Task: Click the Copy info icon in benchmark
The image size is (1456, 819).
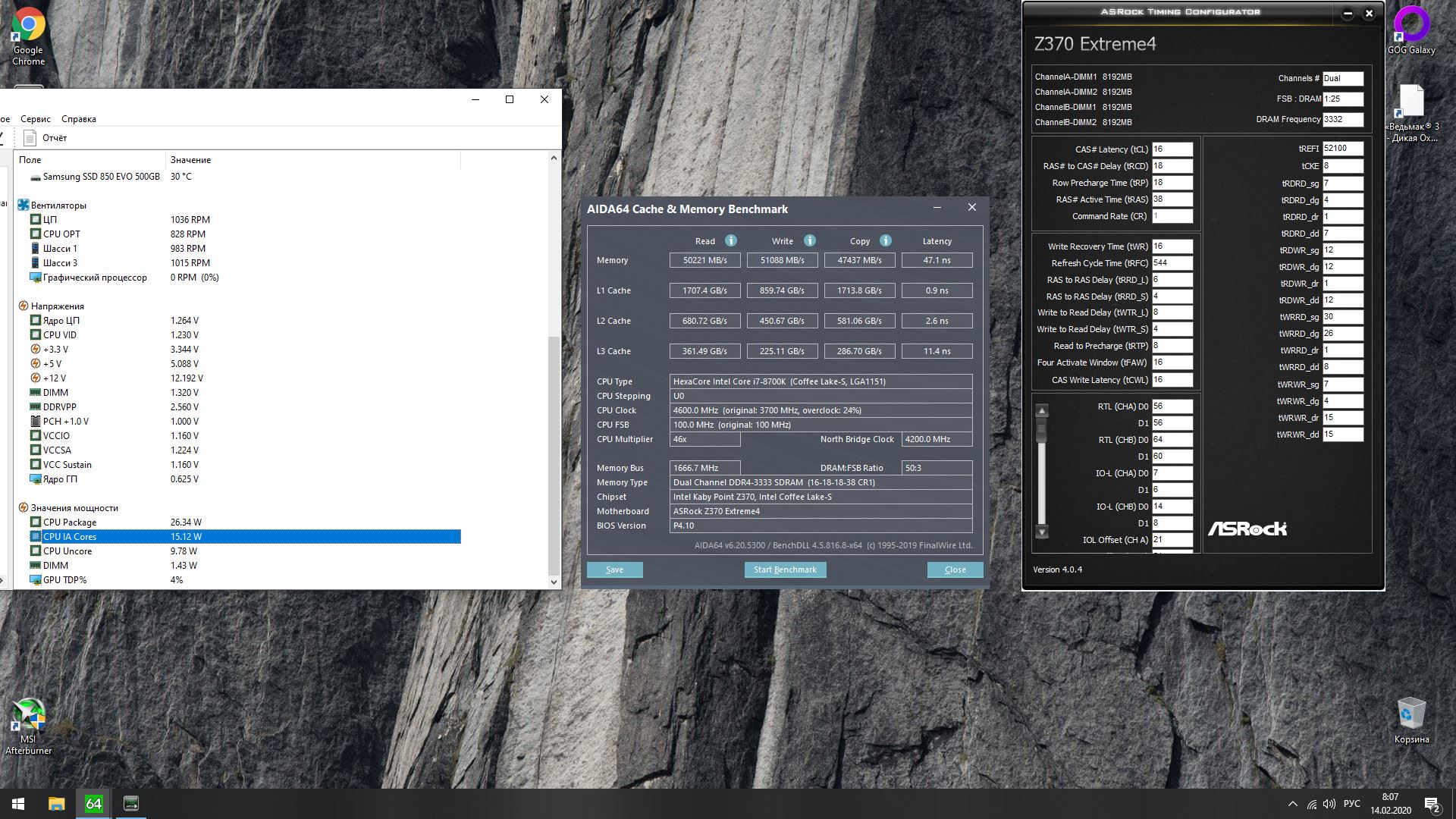Action: click(x=885, y=240)
